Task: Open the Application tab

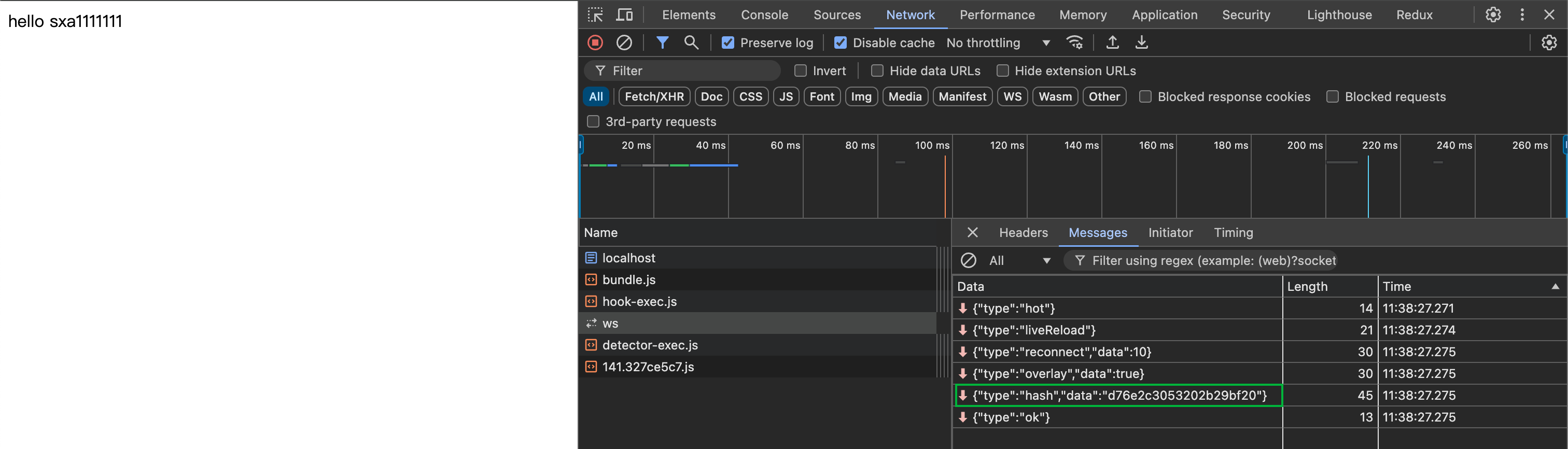Action: [x=1165, y=15]
